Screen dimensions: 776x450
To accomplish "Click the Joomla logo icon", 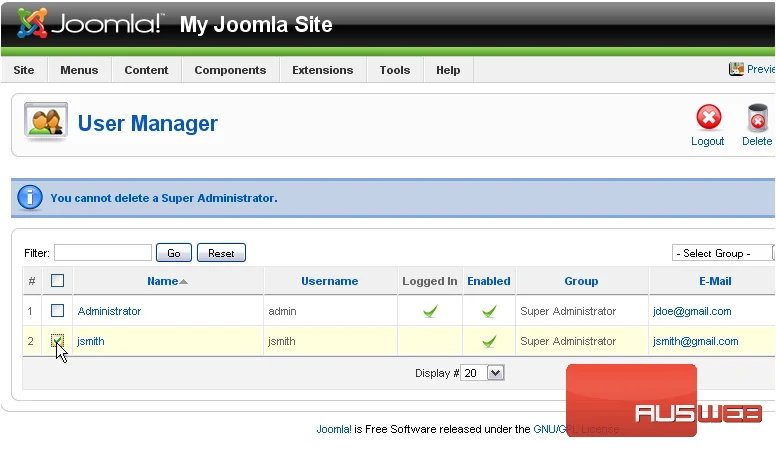I will [32, 23].
